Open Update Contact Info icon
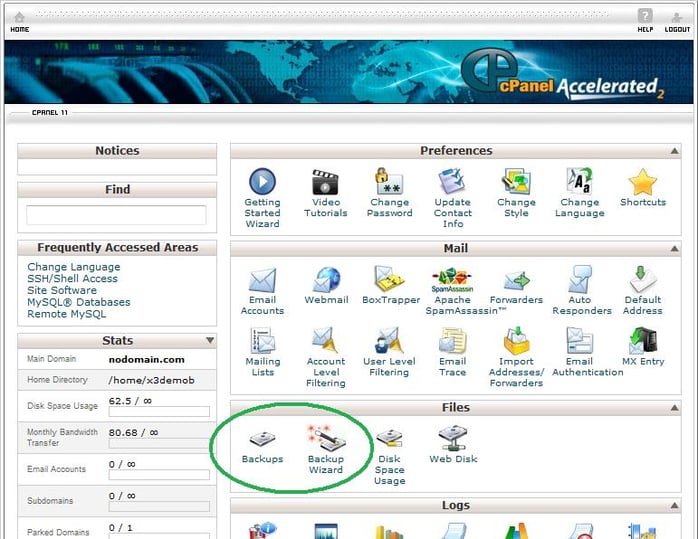Screen dimensions: 698x539 (452, 181)
